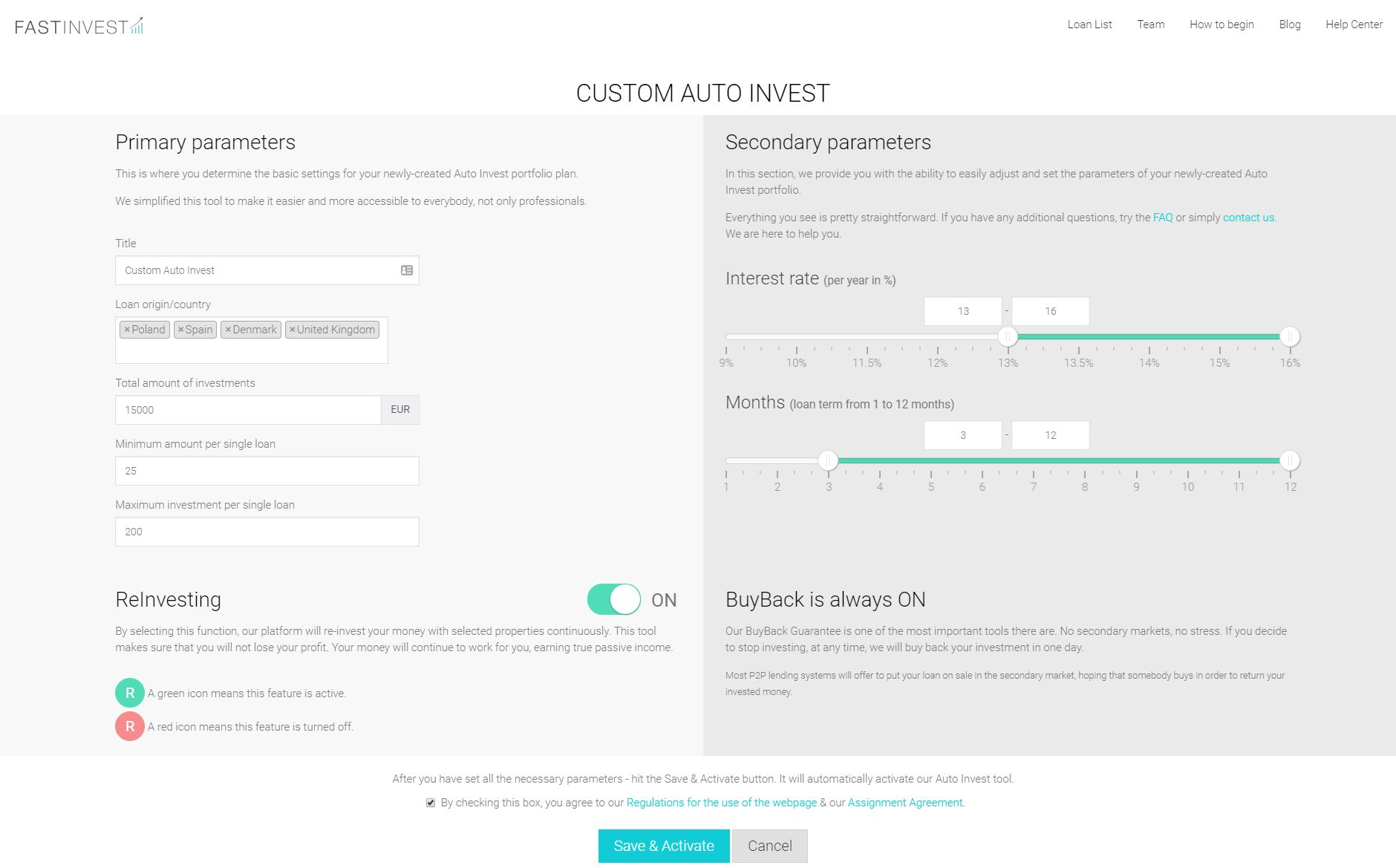Image resolution: width=1396 pixels, height=868 pixels.
Task: Click the contact card icon in Title field
Action: (406, 270)
